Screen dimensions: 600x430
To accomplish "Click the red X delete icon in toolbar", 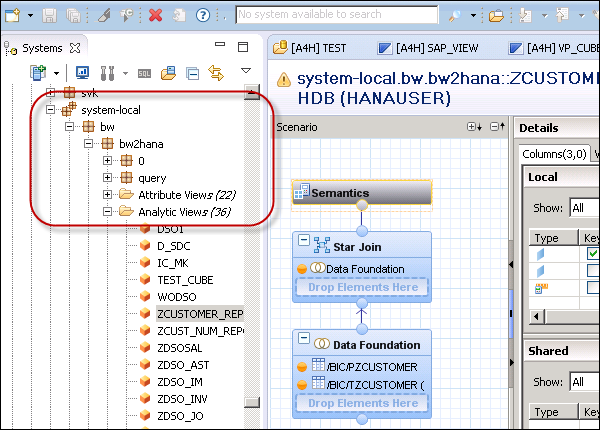I will click(155, 15).
